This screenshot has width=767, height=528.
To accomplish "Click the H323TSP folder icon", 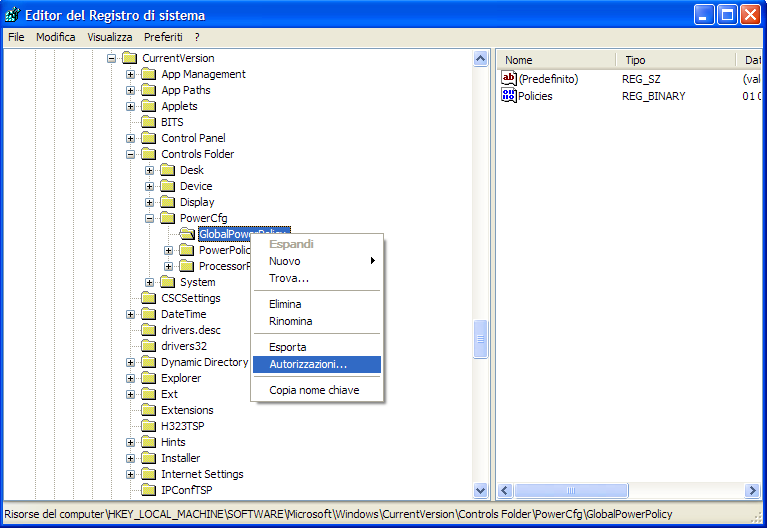I will pos(149,426).
